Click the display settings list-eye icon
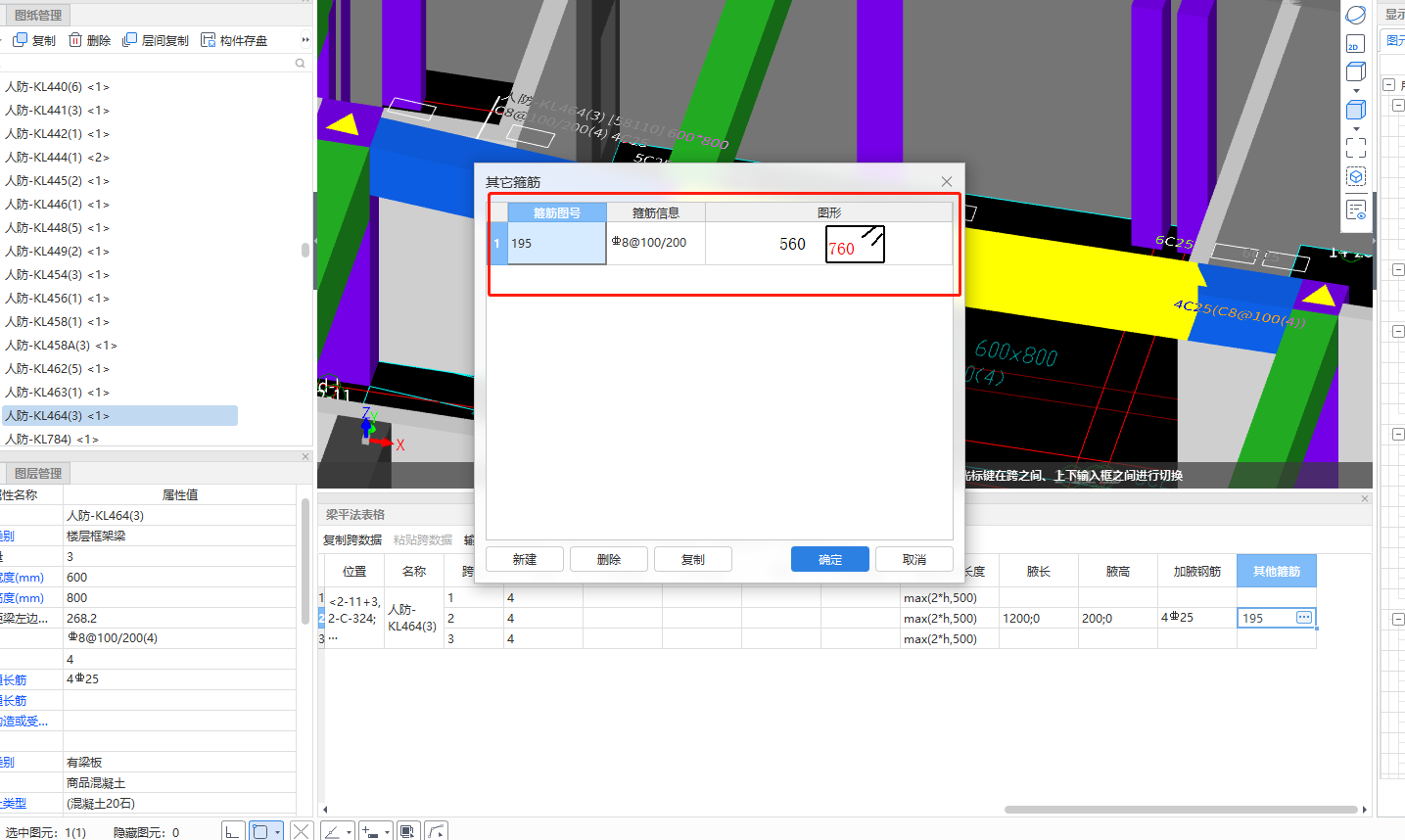 (1356, 210)
